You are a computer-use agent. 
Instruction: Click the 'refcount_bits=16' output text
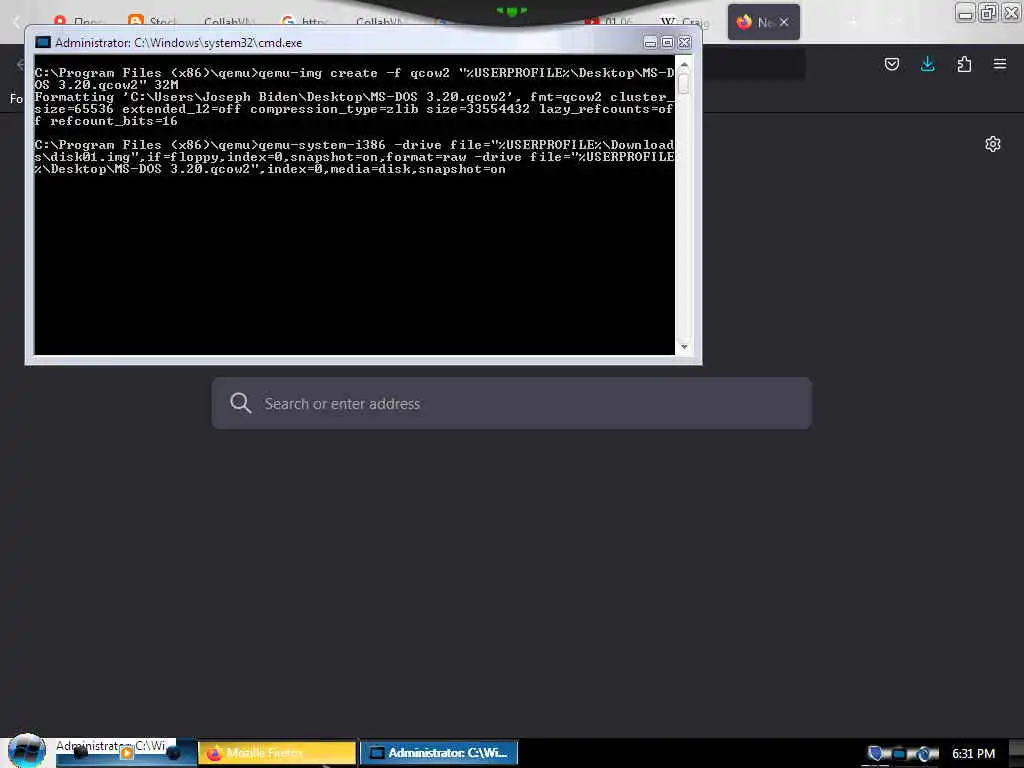point(114,121)
